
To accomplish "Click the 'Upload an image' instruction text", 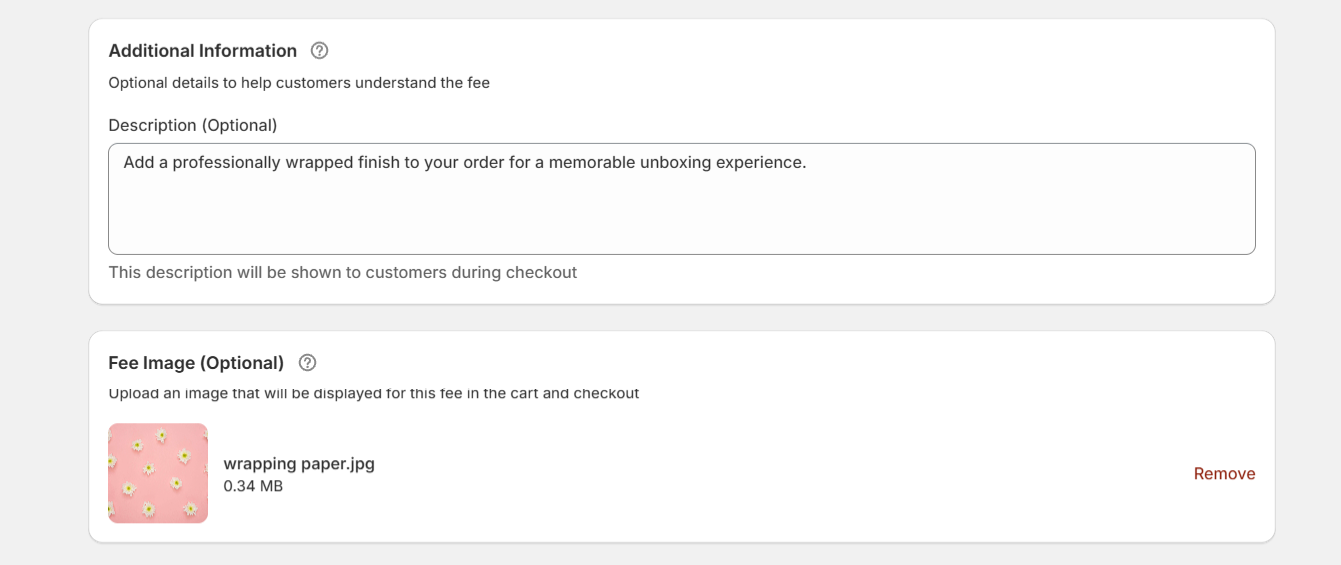I will pos(373,393).
